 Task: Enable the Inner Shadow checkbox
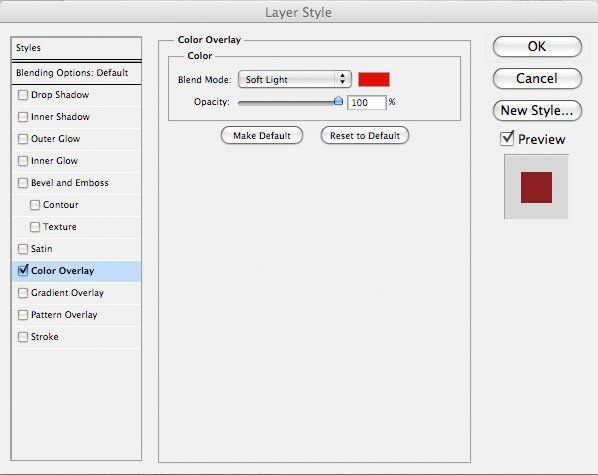(23, 117)
